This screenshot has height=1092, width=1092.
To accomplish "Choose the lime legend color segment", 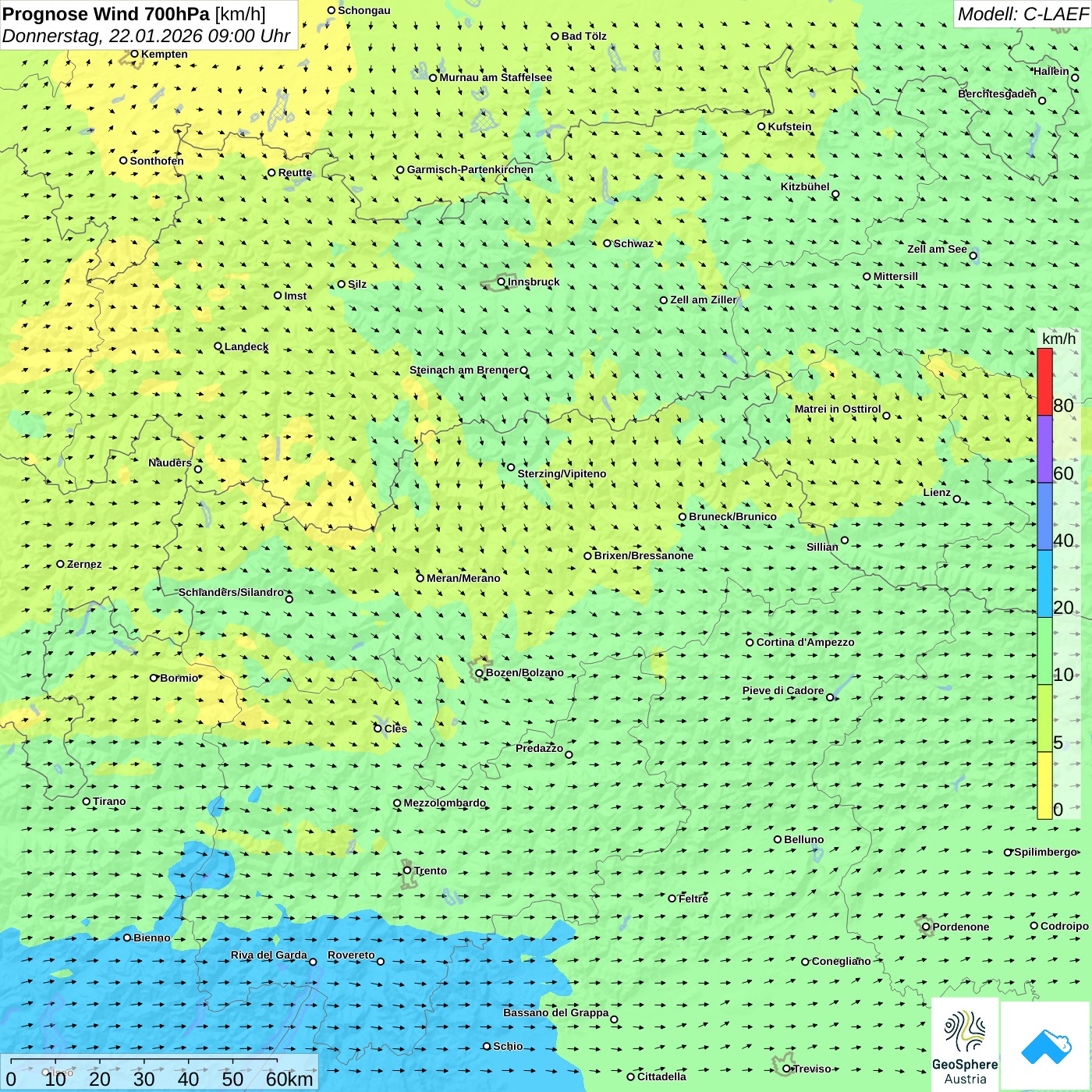I will 1044,718.
